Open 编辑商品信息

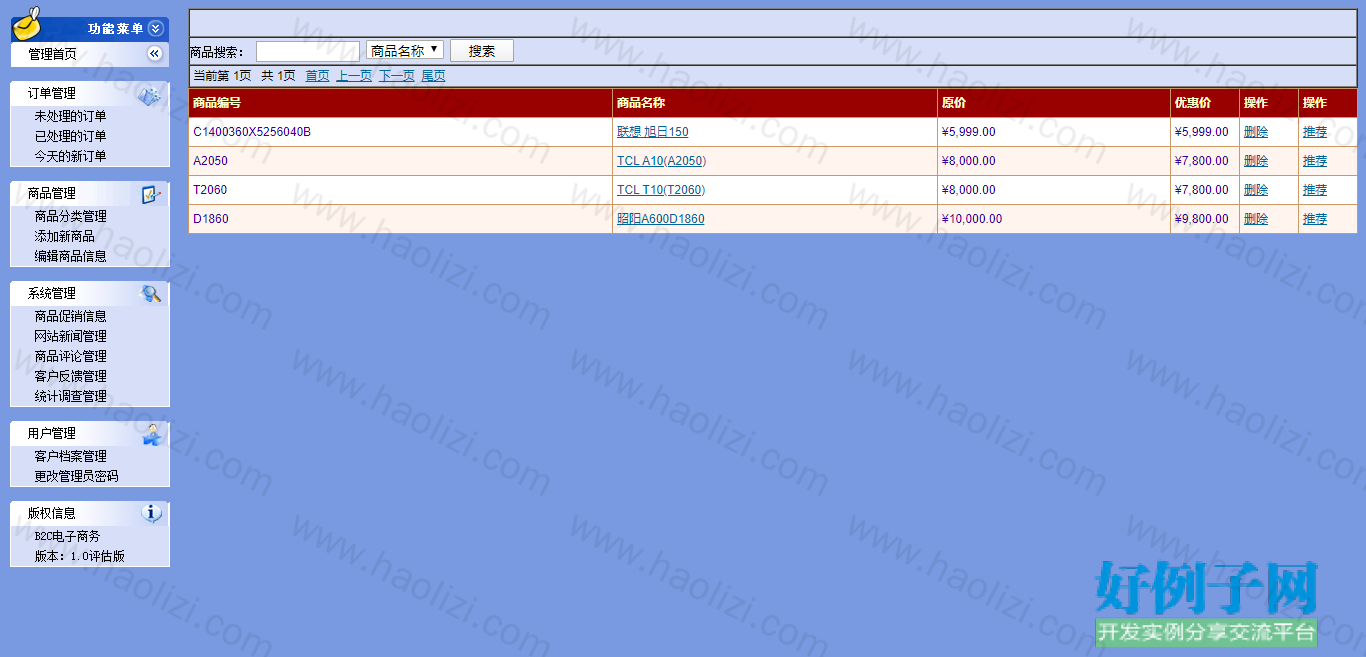click(x=70, y=256)
